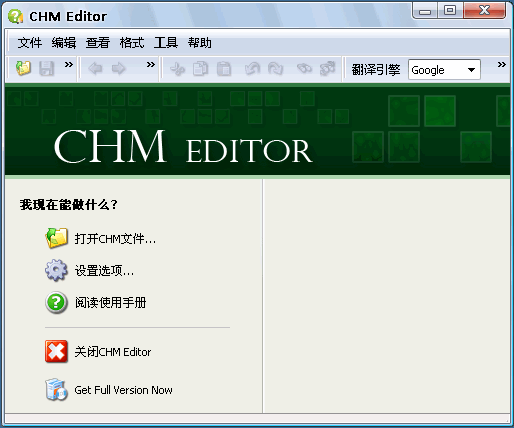Click the green question mark manual icon

coord(56,303)
